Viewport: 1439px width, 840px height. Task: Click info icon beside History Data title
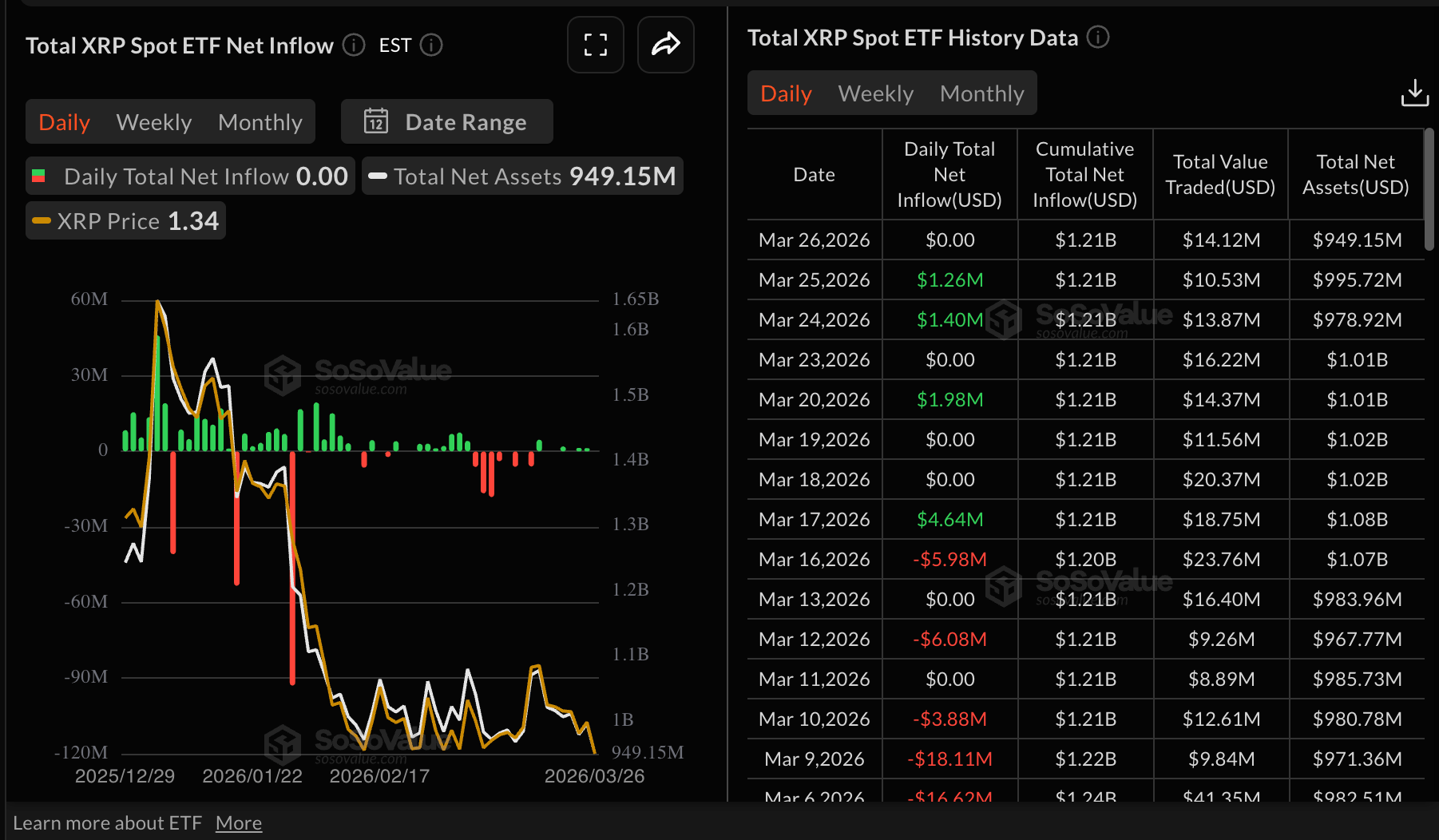[1098, 38]
